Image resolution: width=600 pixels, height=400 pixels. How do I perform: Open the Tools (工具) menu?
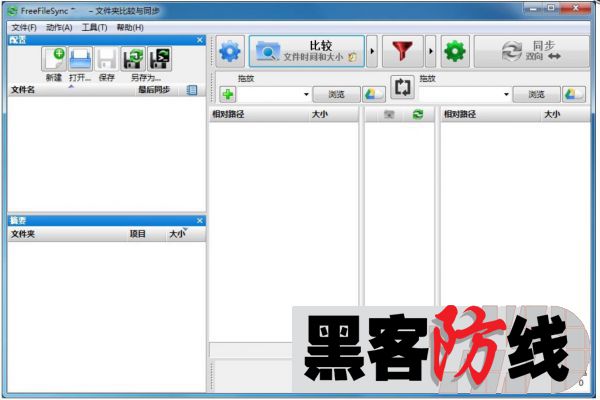(94, 28)
